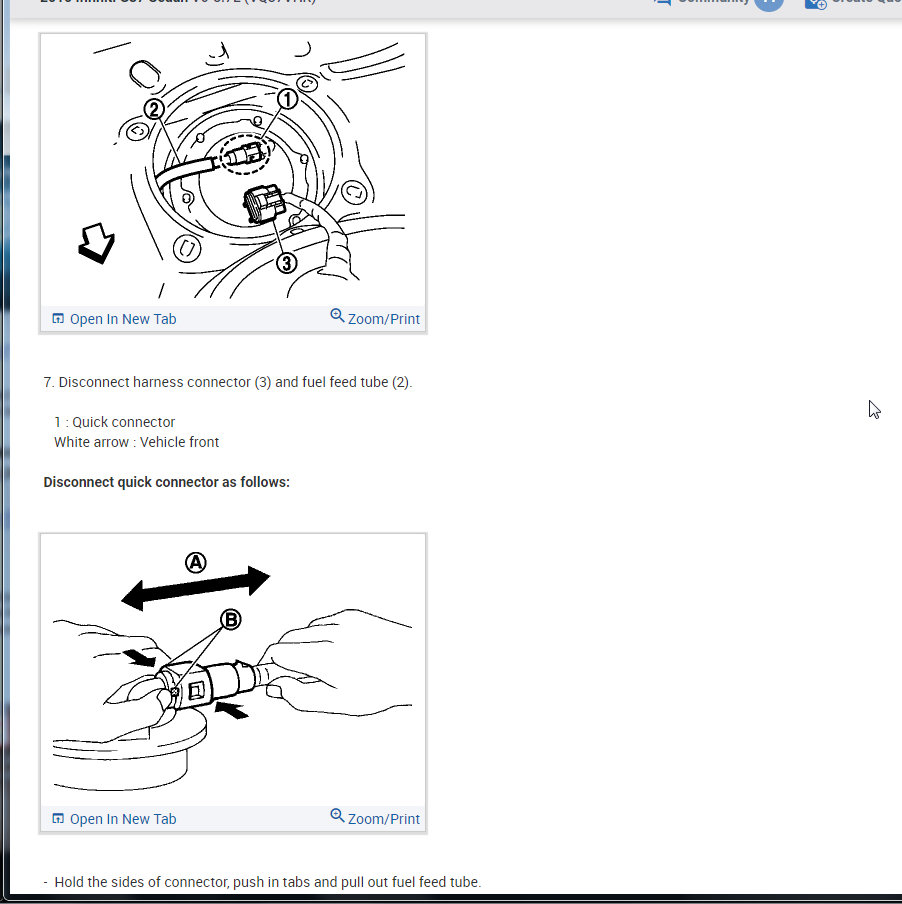Click the Create Question icon in header
This screenshot has width=902, height=904.
click(816, 4)
